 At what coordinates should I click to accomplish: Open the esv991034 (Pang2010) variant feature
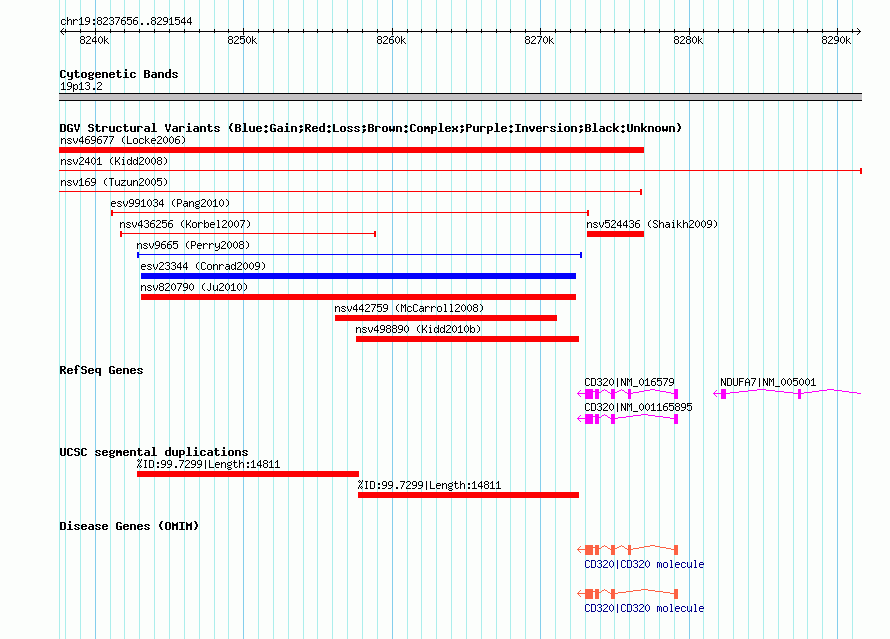coord(350,213)
